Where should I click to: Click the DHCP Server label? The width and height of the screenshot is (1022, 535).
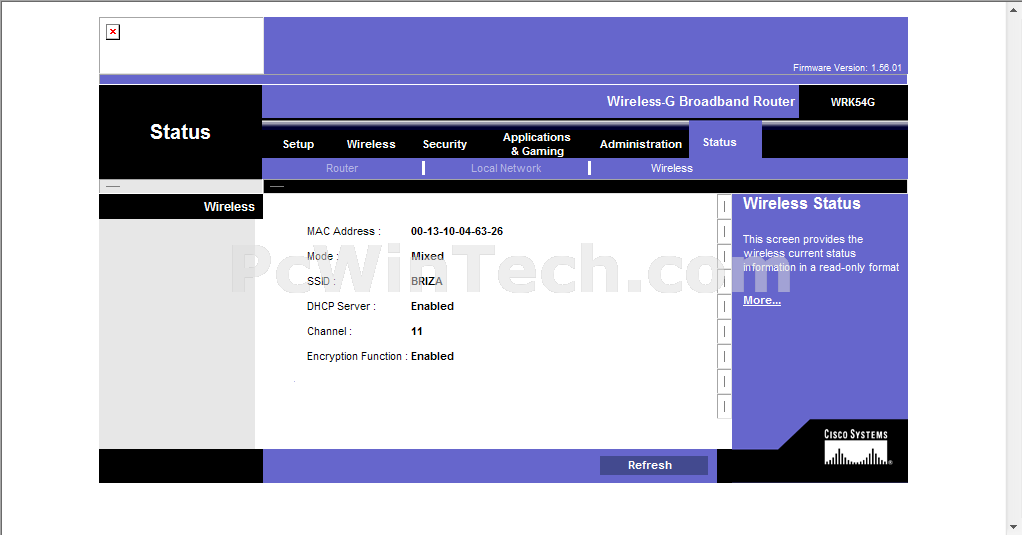[341, 306]
